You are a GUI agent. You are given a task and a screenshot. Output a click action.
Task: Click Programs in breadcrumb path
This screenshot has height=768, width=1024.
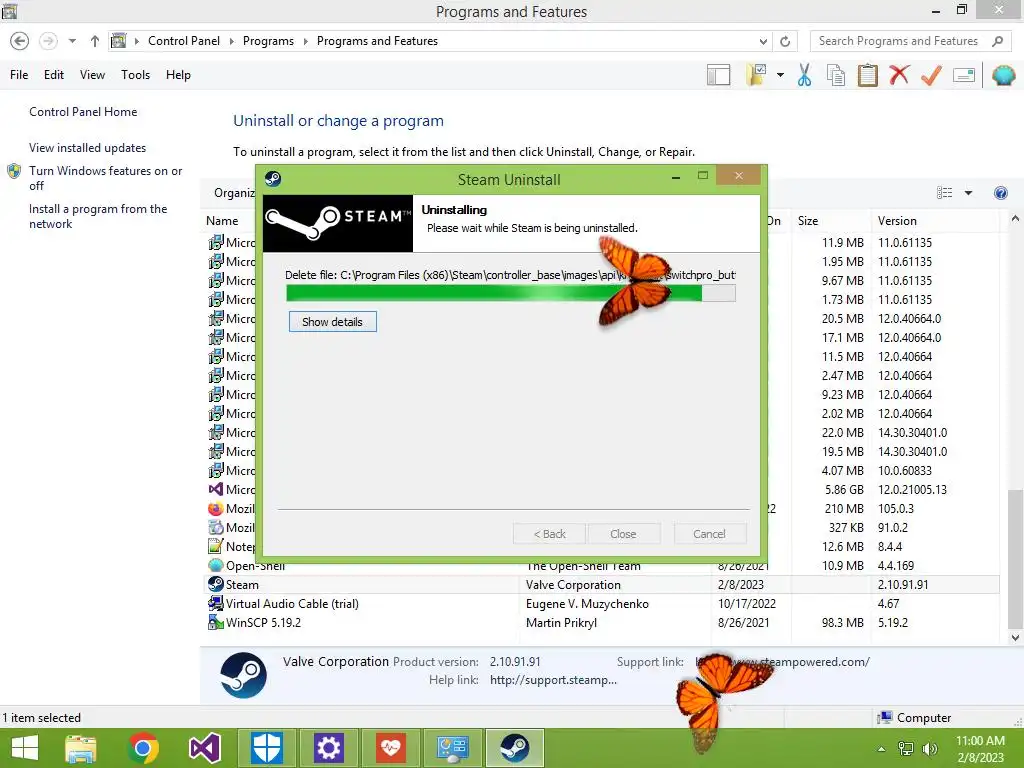click(x=268, y=41)
